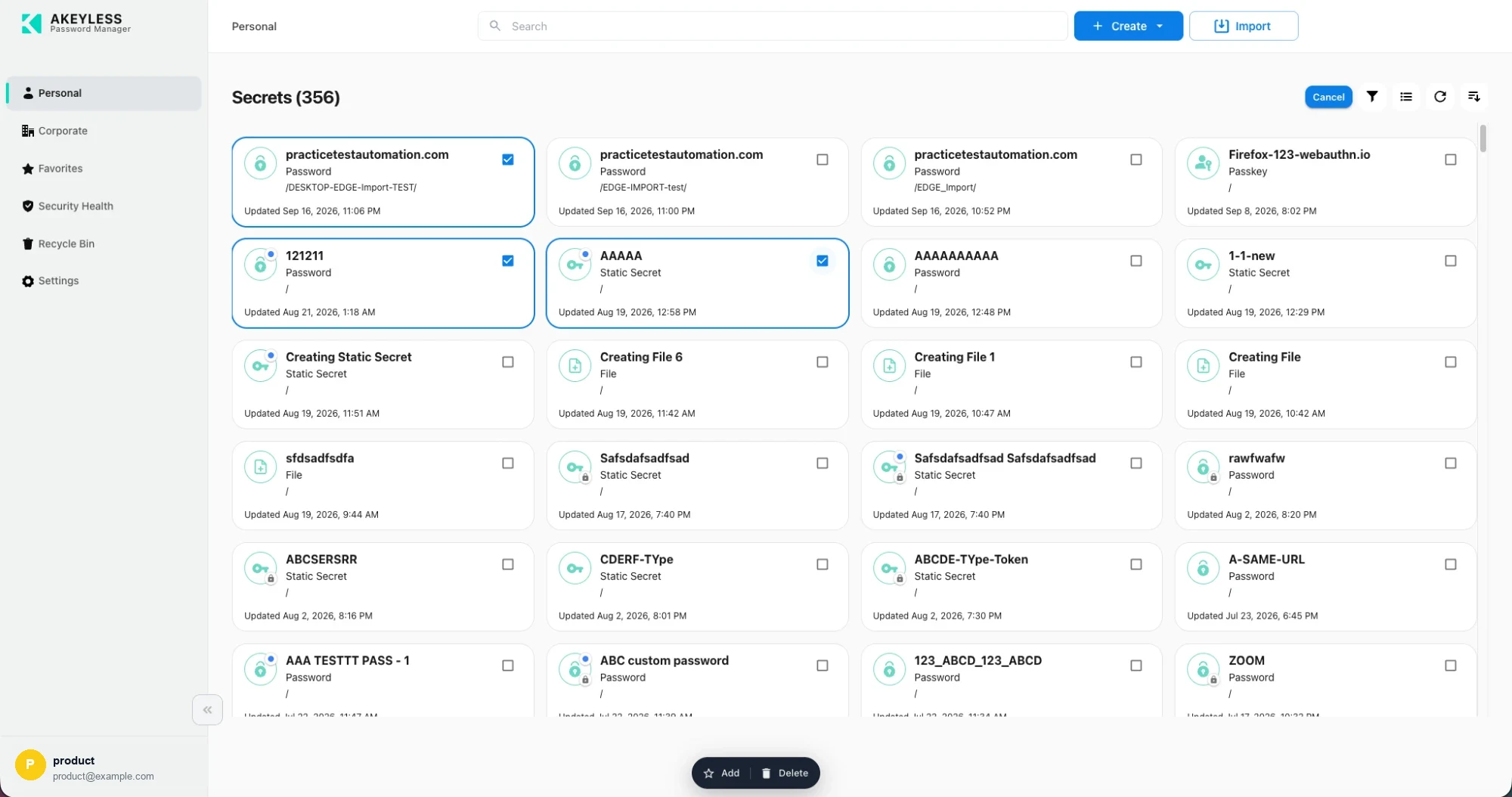Click the AAAAAAAAAA password lock icon
The image size is (1512, 797).
[x=889, y=264]
